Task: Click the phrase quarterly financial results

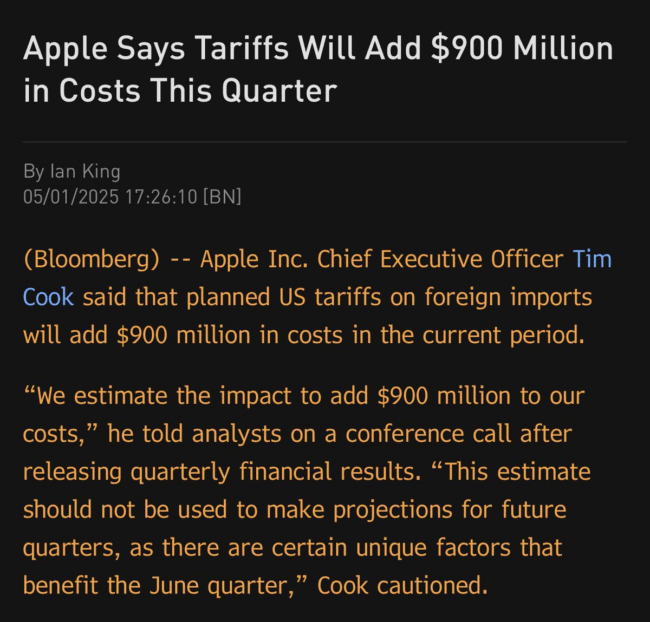Action: 276,472
